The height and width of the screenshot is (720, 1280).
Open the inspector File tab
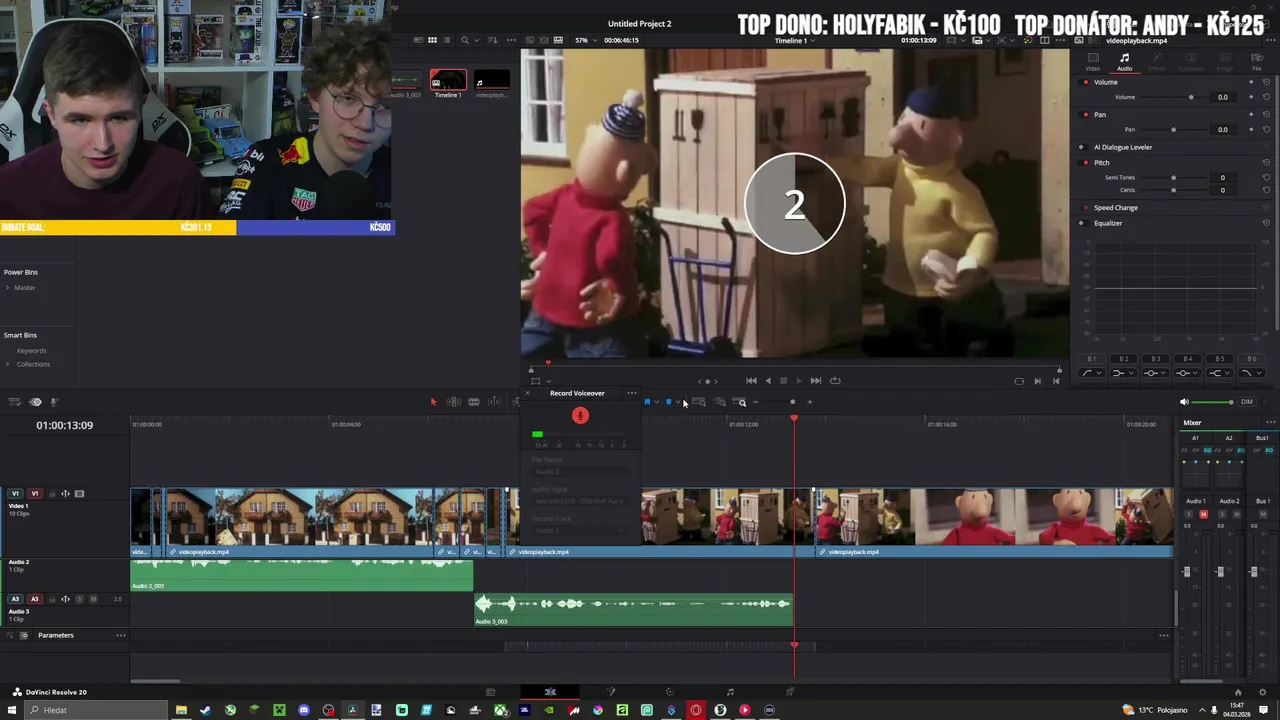[1257, 62]
